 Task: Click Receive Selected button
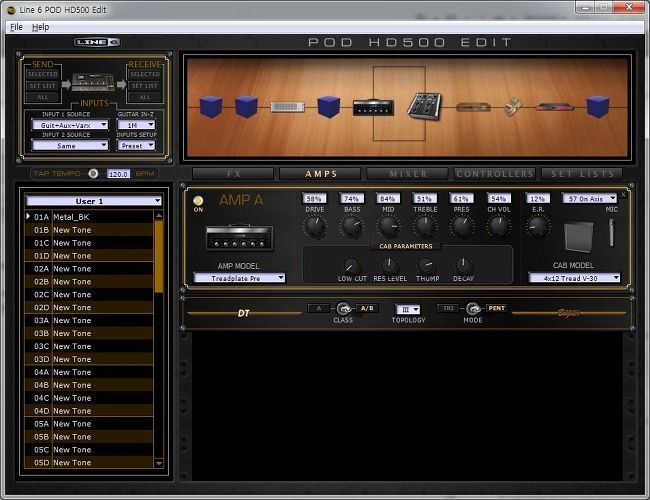145,74
